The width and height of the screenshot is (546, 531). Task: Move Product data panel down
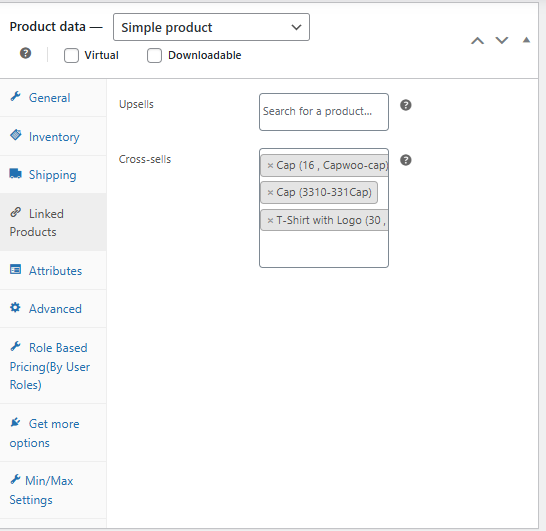click(502, 40)
